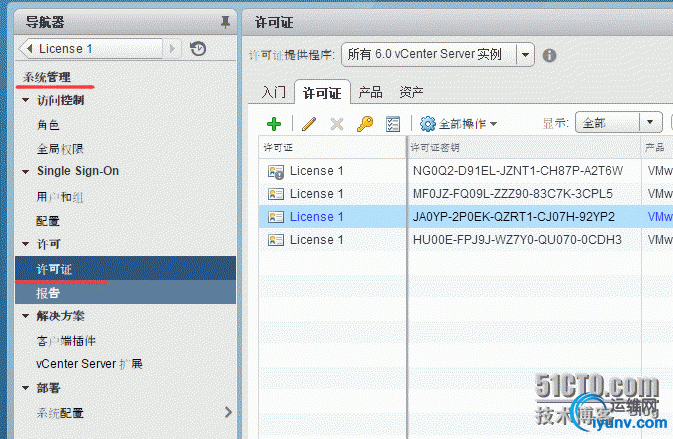Screen dimensions: 673x439
Task: Click the gray X remove license icon
Action: (337, 124)
